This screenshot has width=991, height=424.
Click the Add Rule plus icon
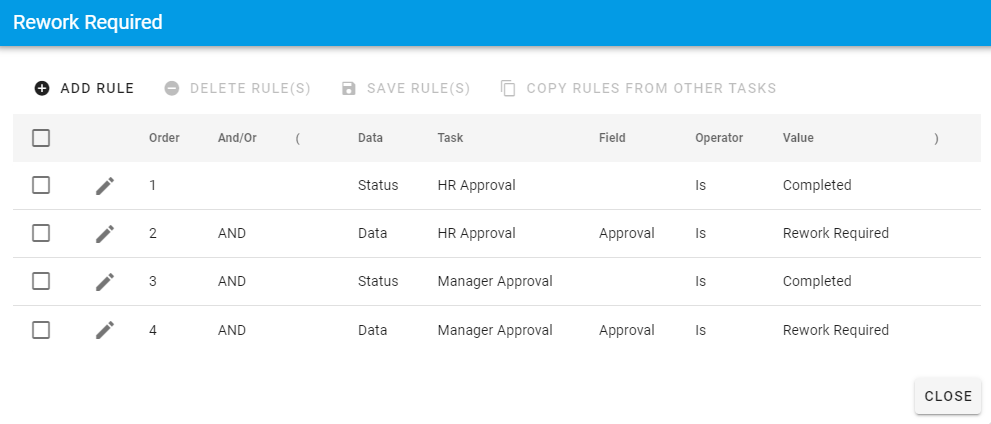tap(42, 88)
